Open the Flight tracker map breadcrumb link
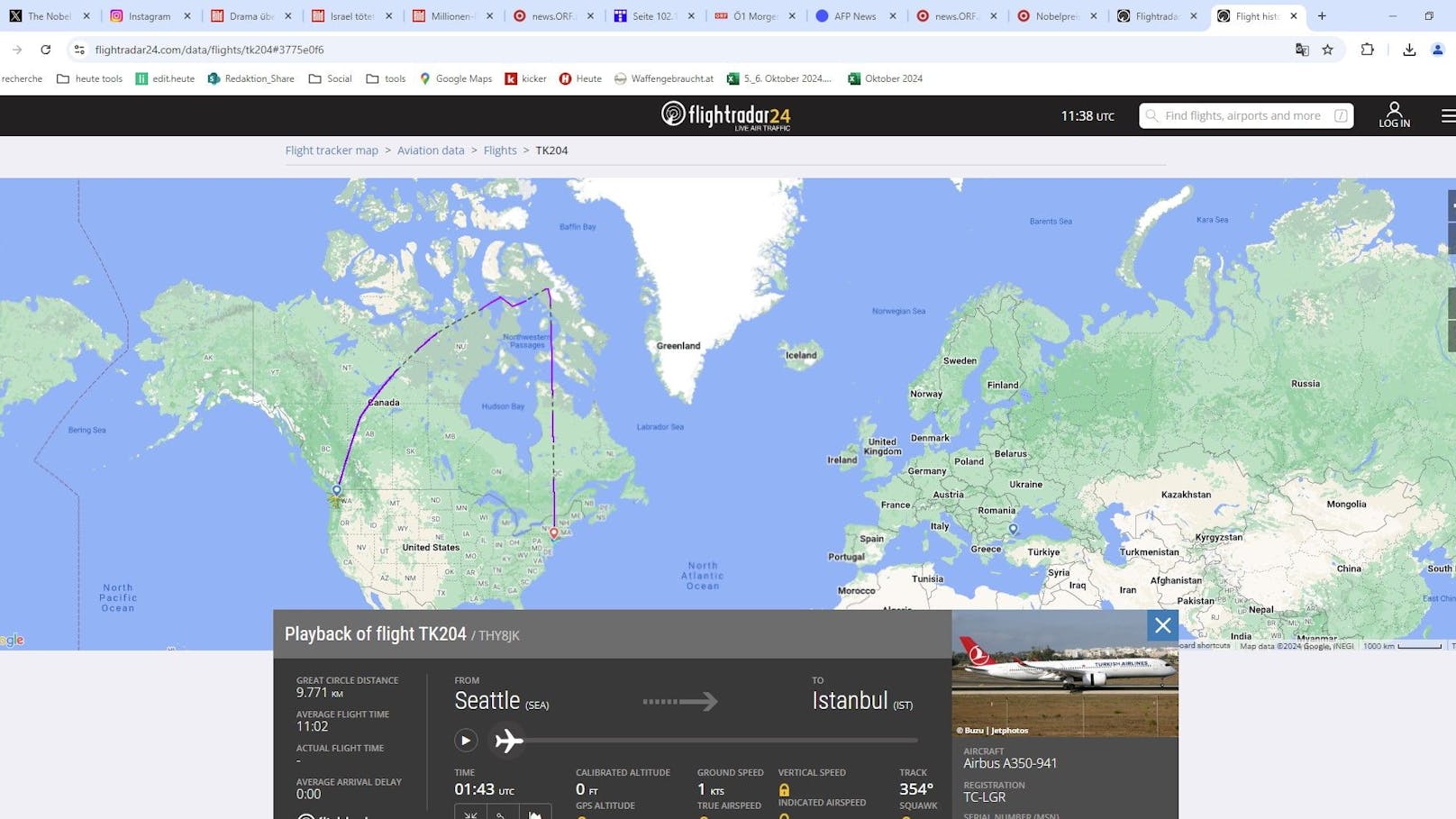Image resolution: width=1456 pixels, height=819 pixels. coord(332,150)
